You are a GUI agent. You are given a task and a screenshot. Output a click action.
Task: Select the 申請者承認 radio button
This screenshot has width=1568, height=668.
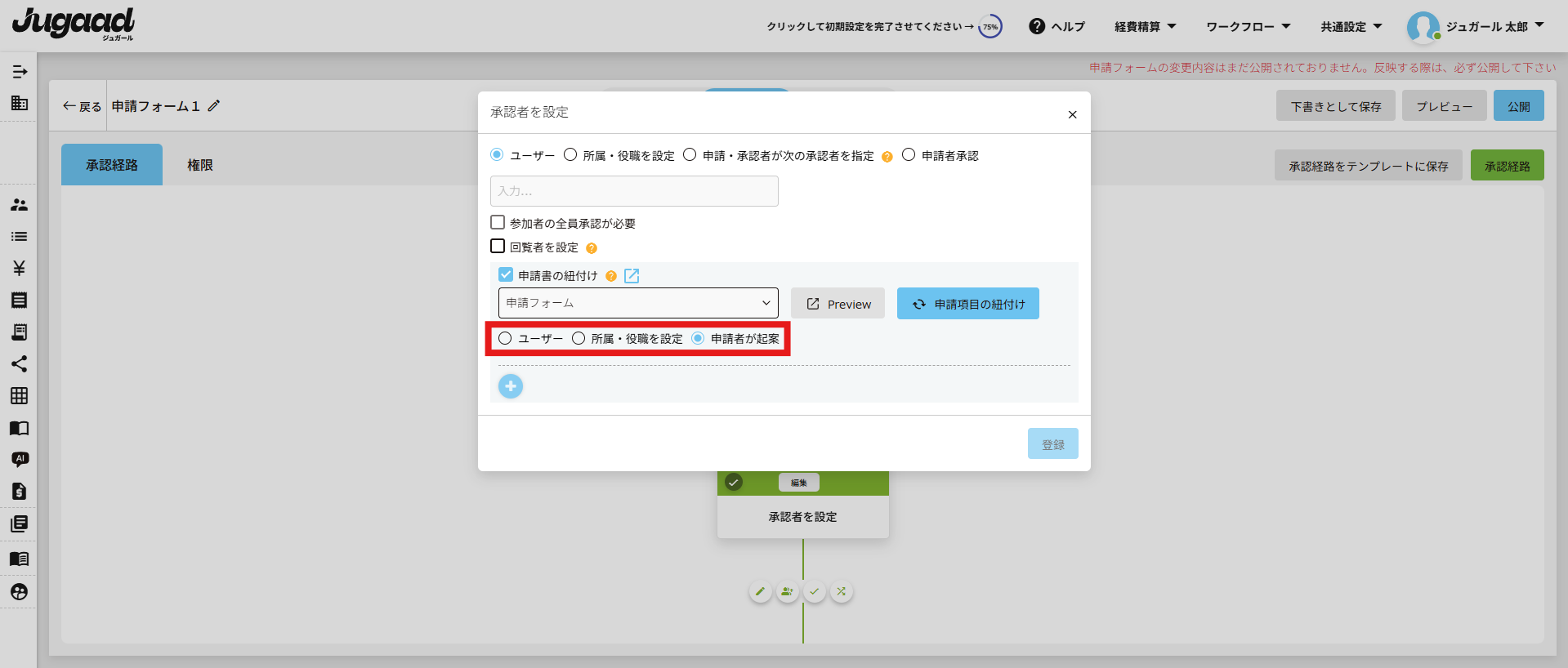909,155
